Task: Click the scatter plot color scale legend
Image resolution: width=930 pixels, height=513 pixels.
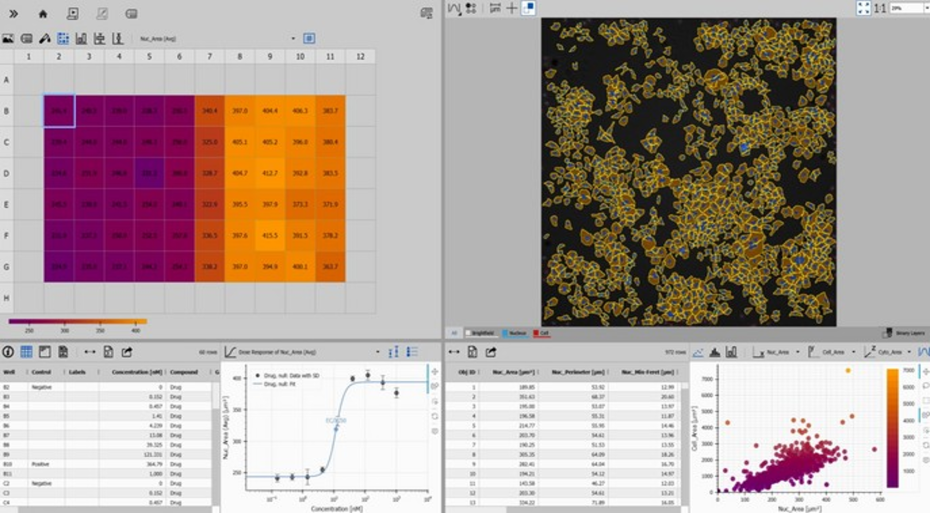Action: coord(893,428)
